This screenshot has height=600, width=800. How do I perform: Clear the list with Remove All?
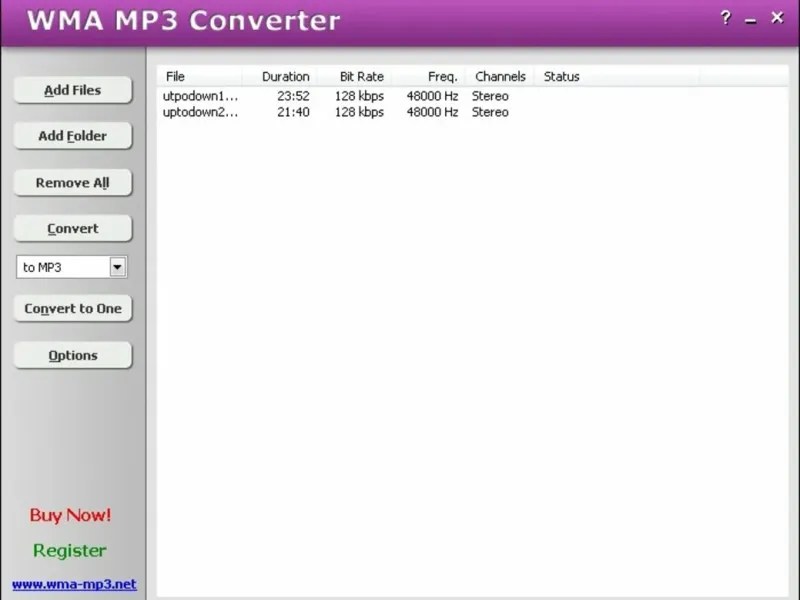pyautogui.click(x=72, y=183)
